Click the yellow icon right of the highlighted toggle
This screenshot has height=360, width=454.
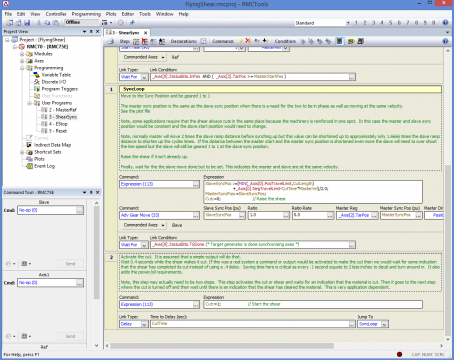[351, 41]
